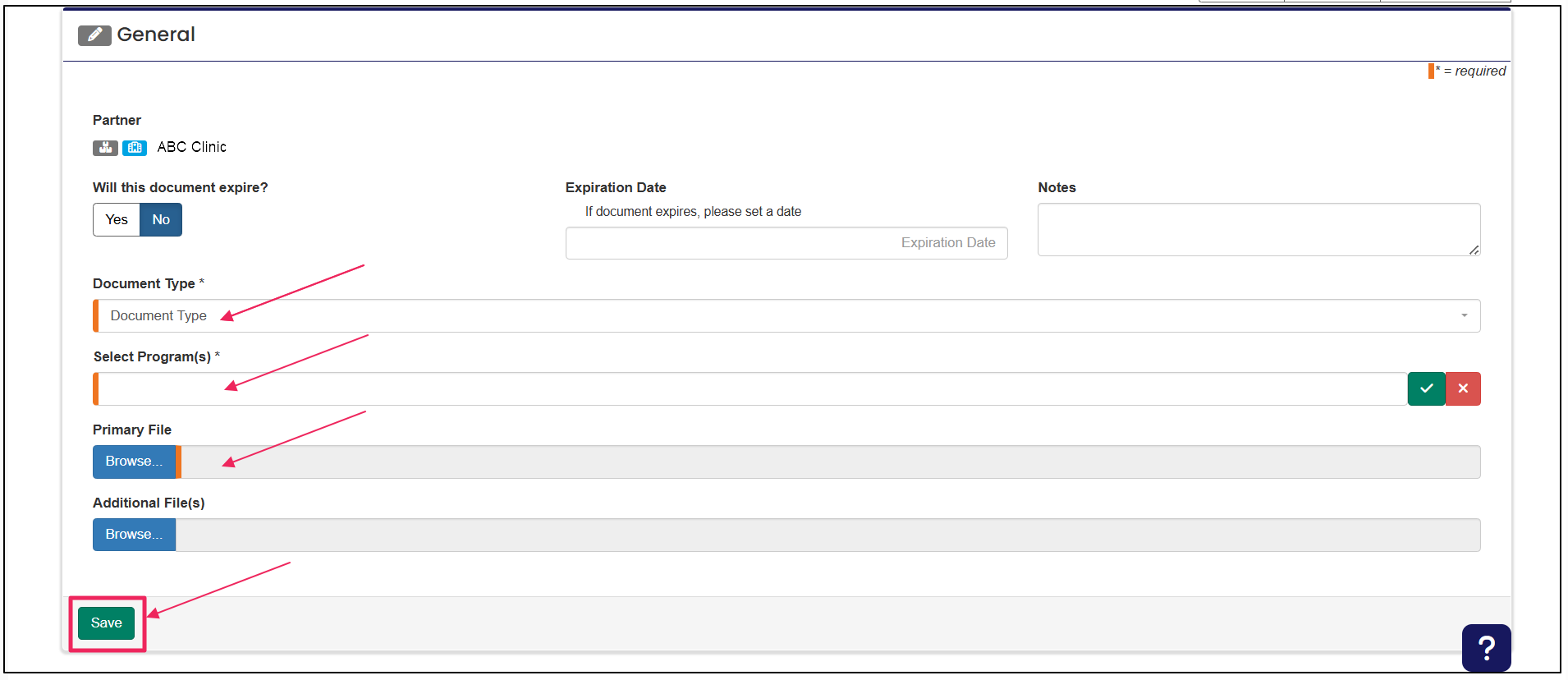This screenshot has width=1568, height=680.
Task: Click into the Notes text area
Action: pos(1259,229)
